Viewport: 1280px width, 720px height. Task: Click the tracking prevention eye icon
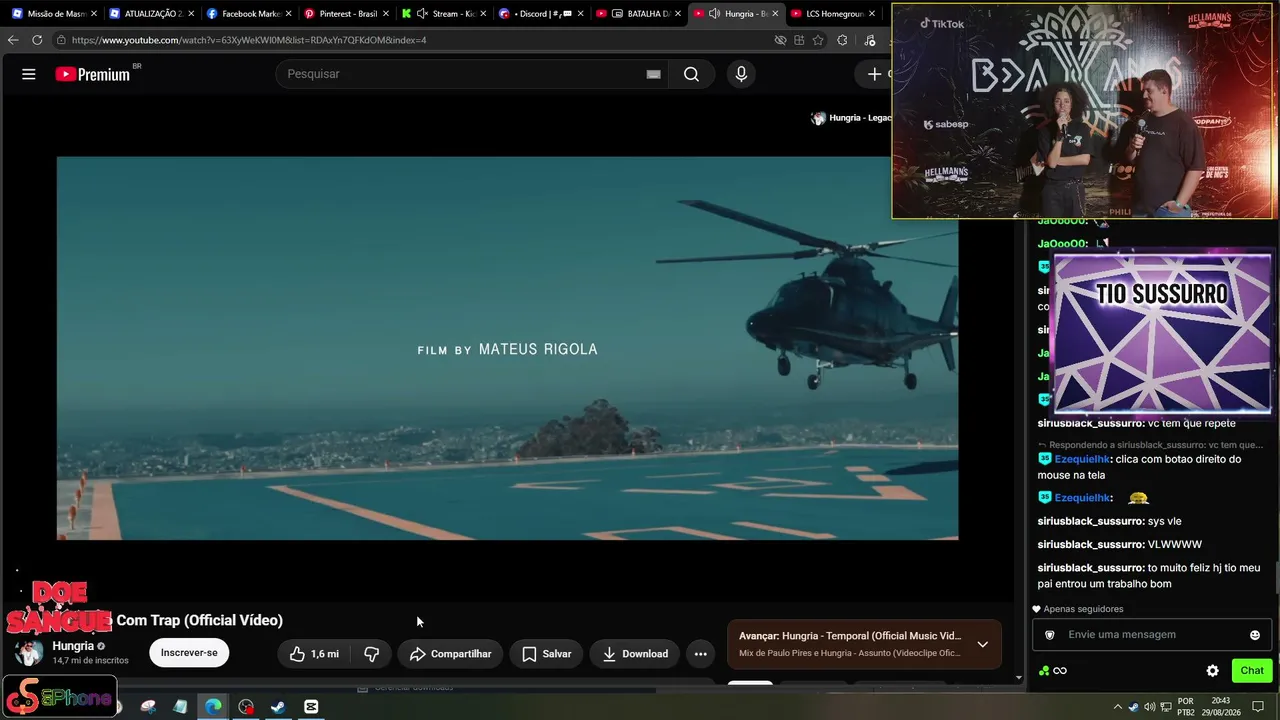pos(780,40)
